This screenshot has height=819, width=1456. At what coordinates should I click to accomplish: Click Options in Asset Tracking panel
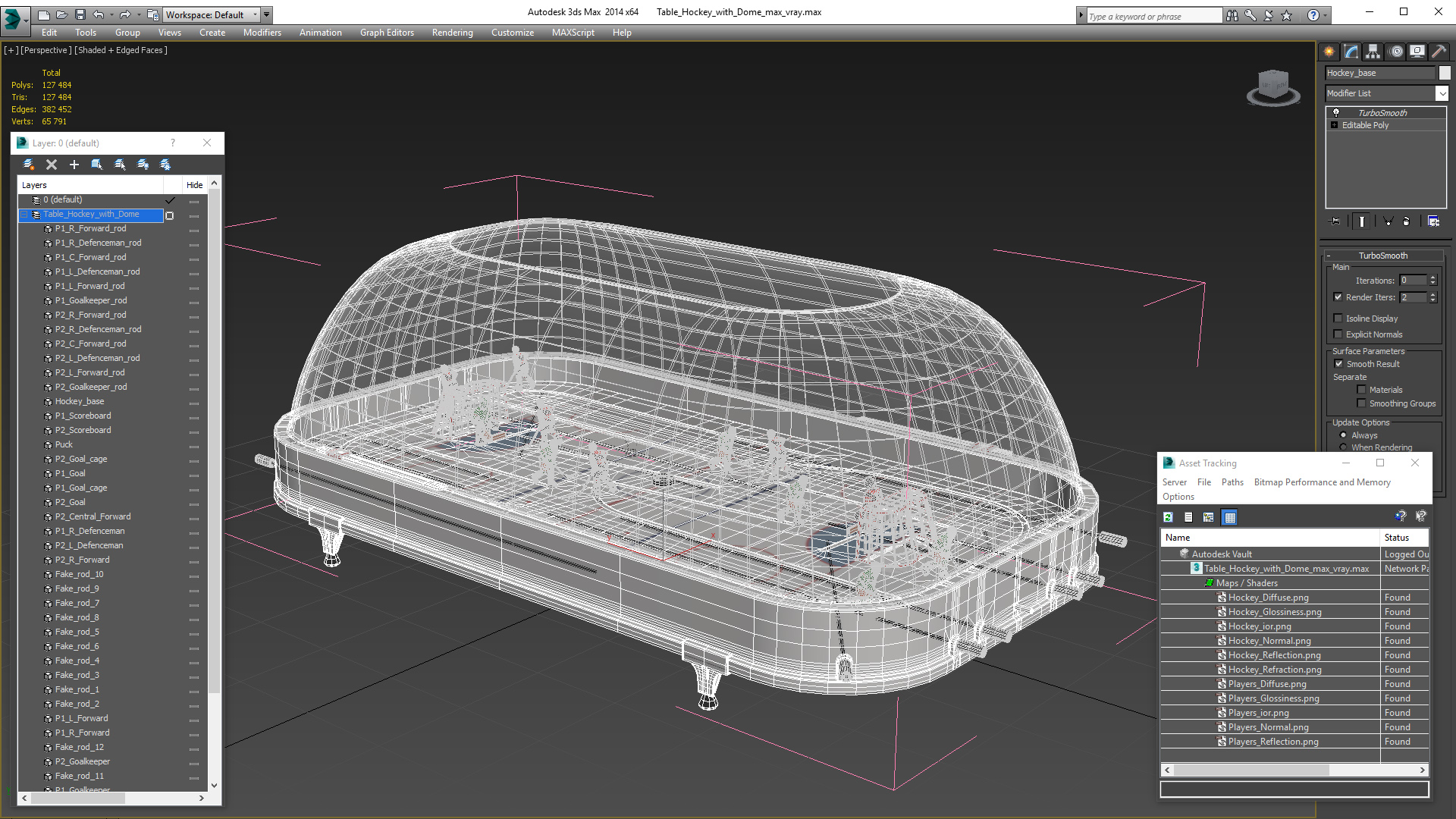1177,497
